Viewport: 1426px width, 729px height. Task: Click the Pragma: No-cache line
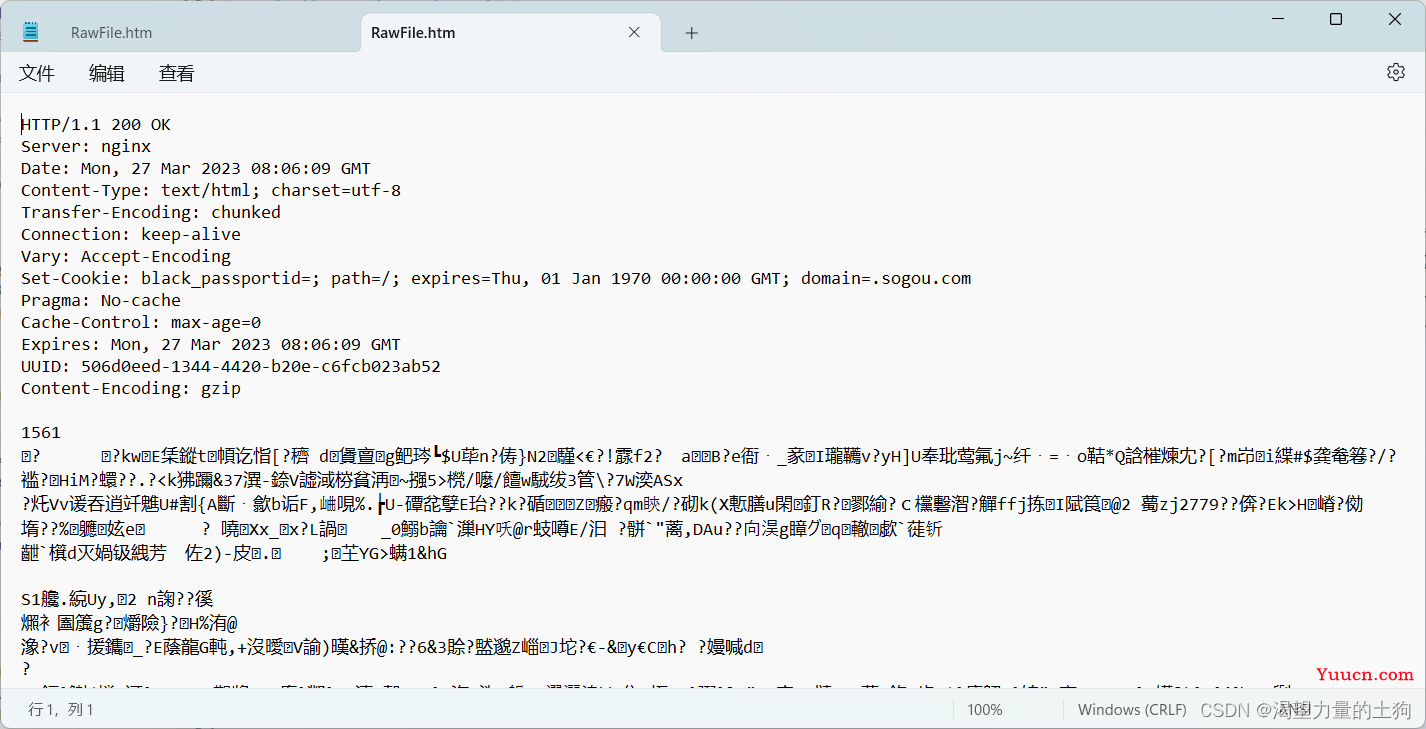point(101,300)
